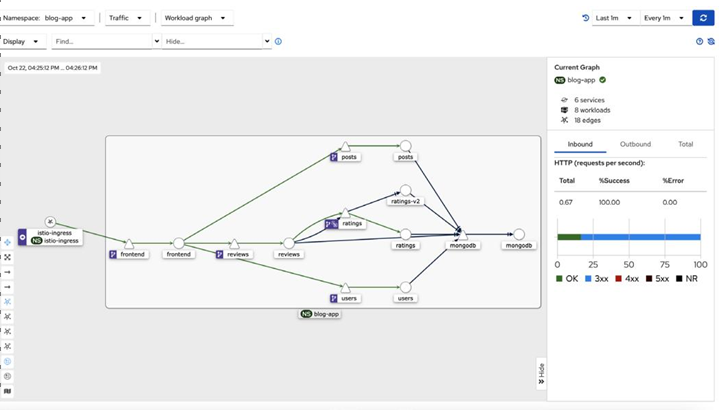Select the users service triangle node
Screen dimensions: 720x410
[345, 288]
